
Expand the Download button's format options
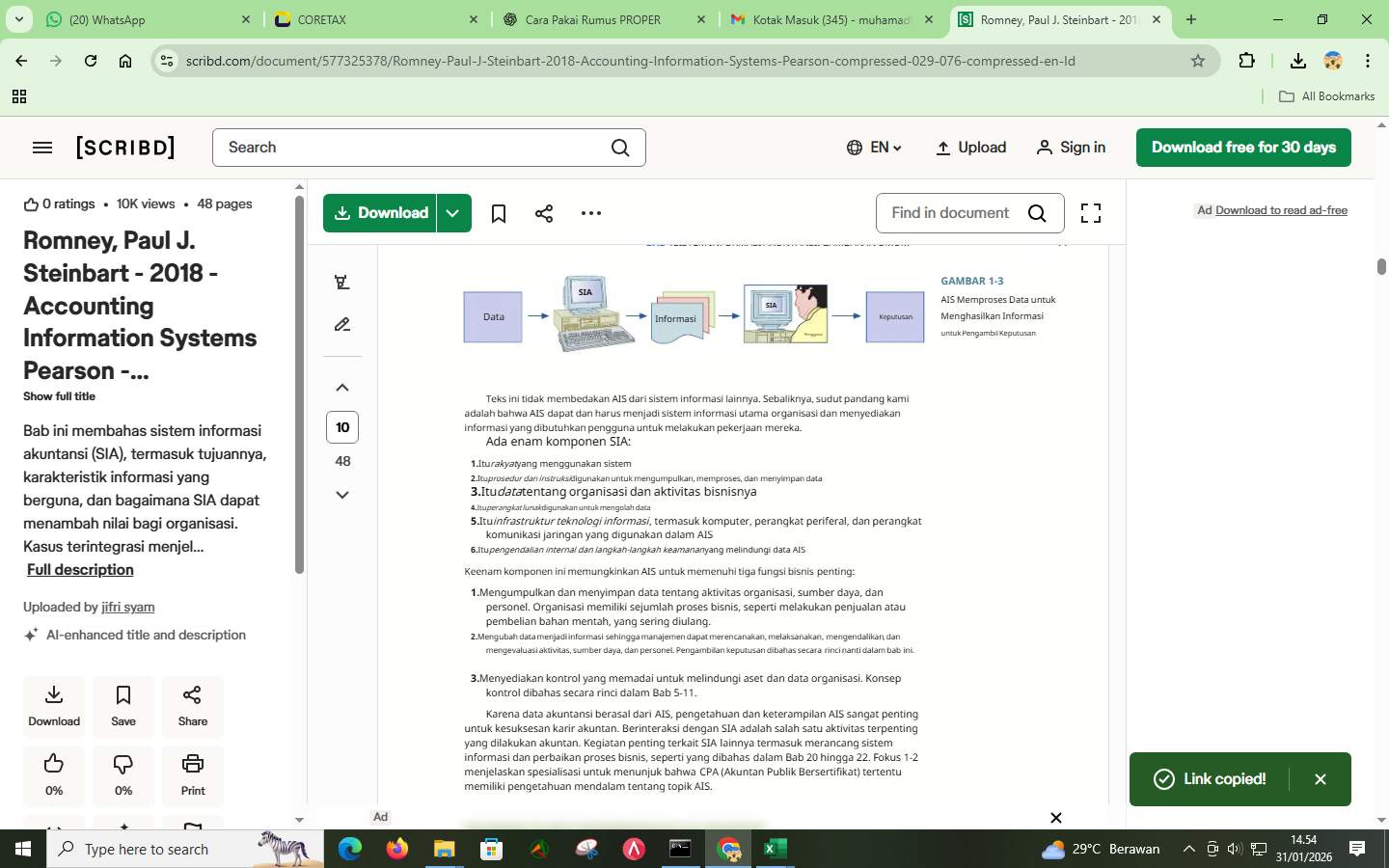(452, 212)
